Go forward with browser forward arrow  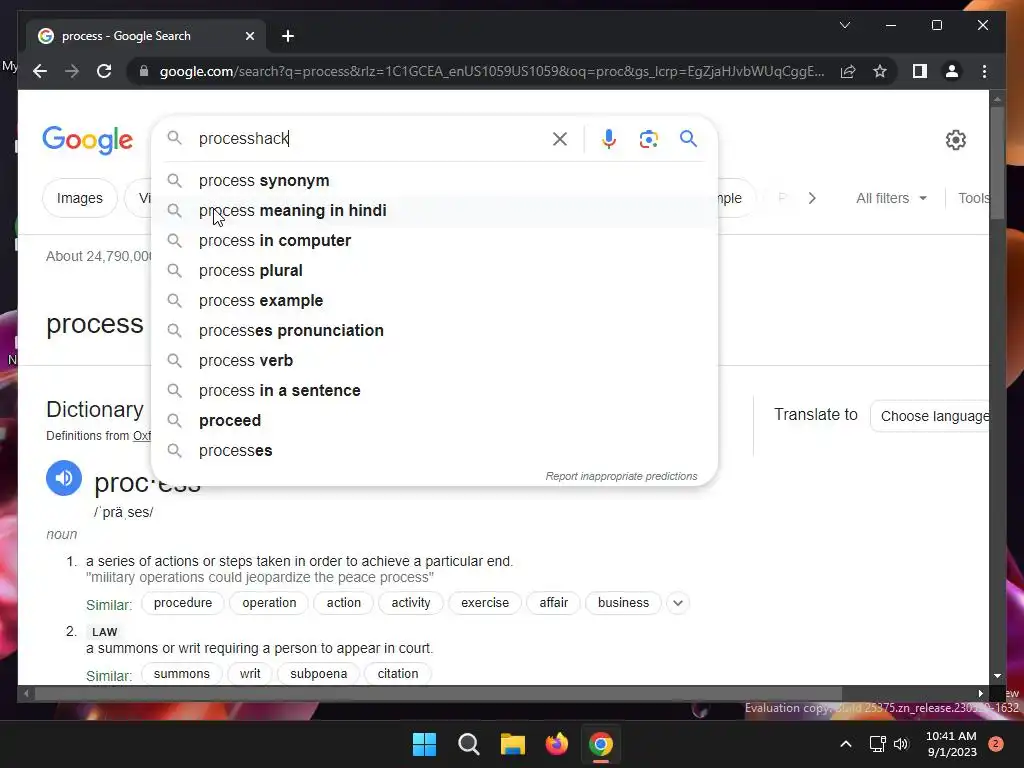click(72, 71)
